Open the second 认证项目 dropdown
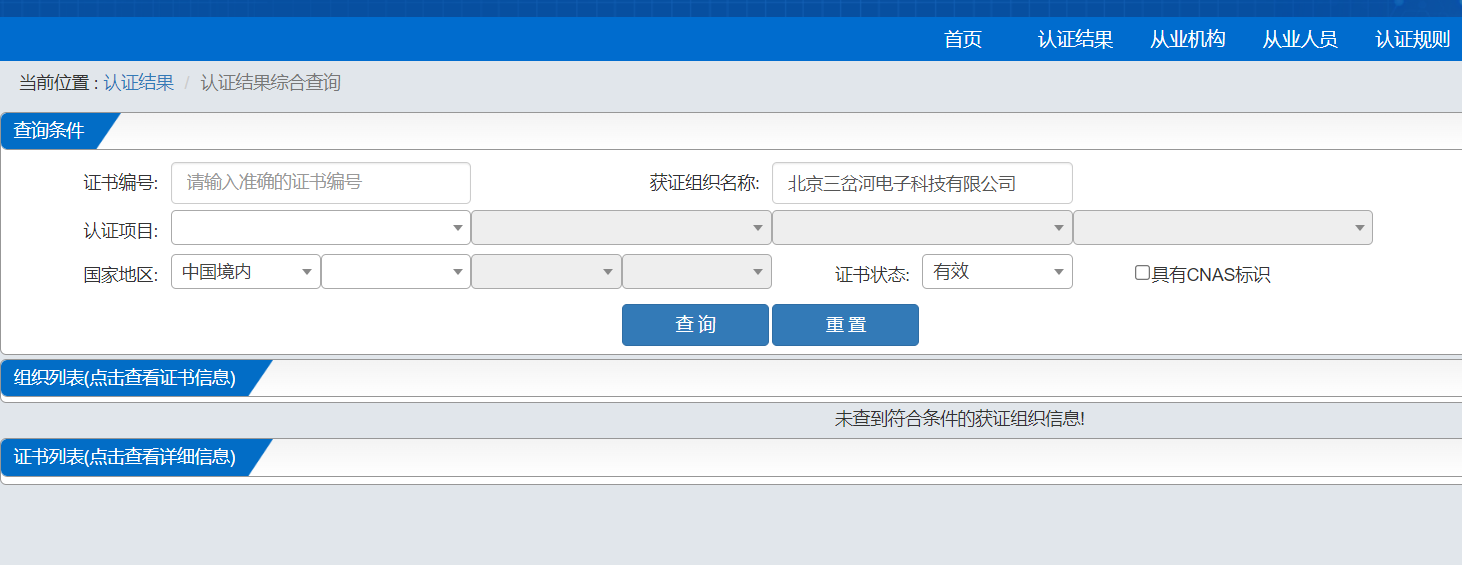 coord(621,228)
